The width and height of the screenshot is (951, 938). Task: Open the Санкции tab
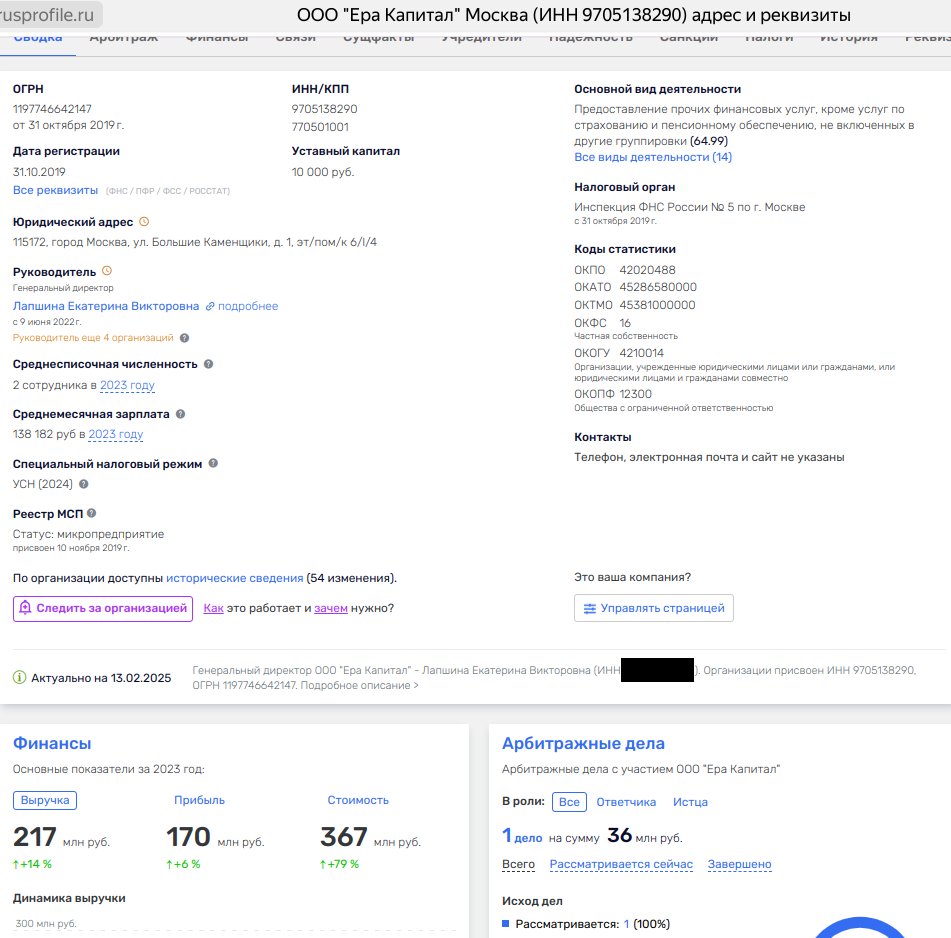(x=689, y=39)
